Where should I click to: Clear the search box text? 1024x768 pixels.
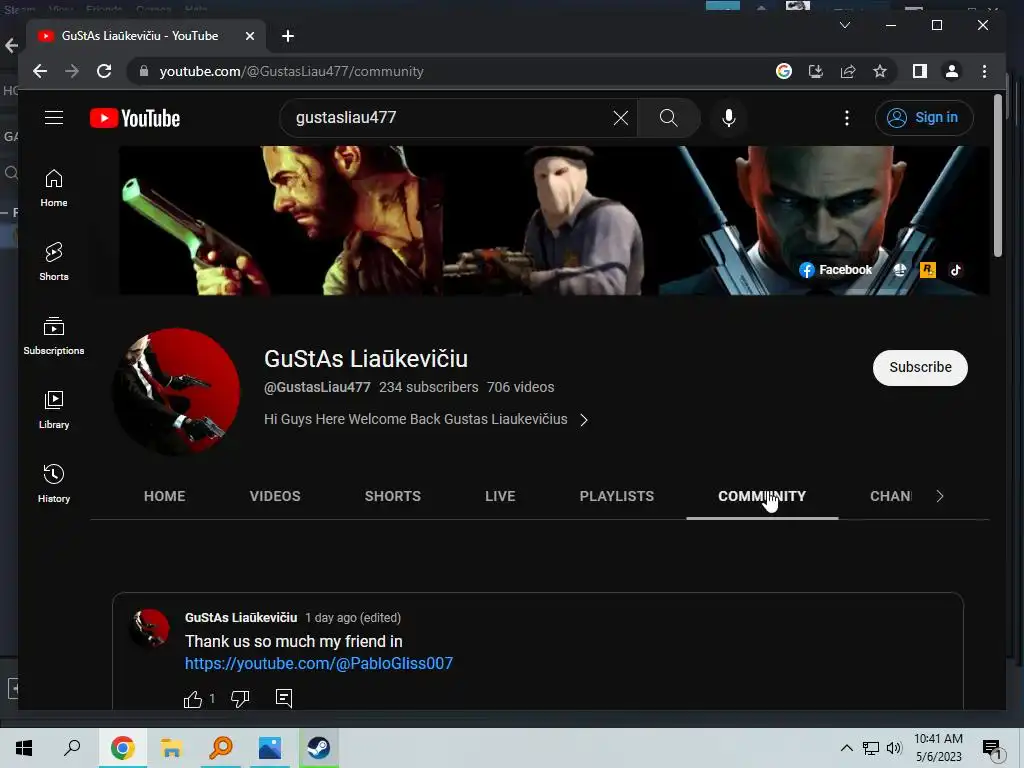(620, 118)
